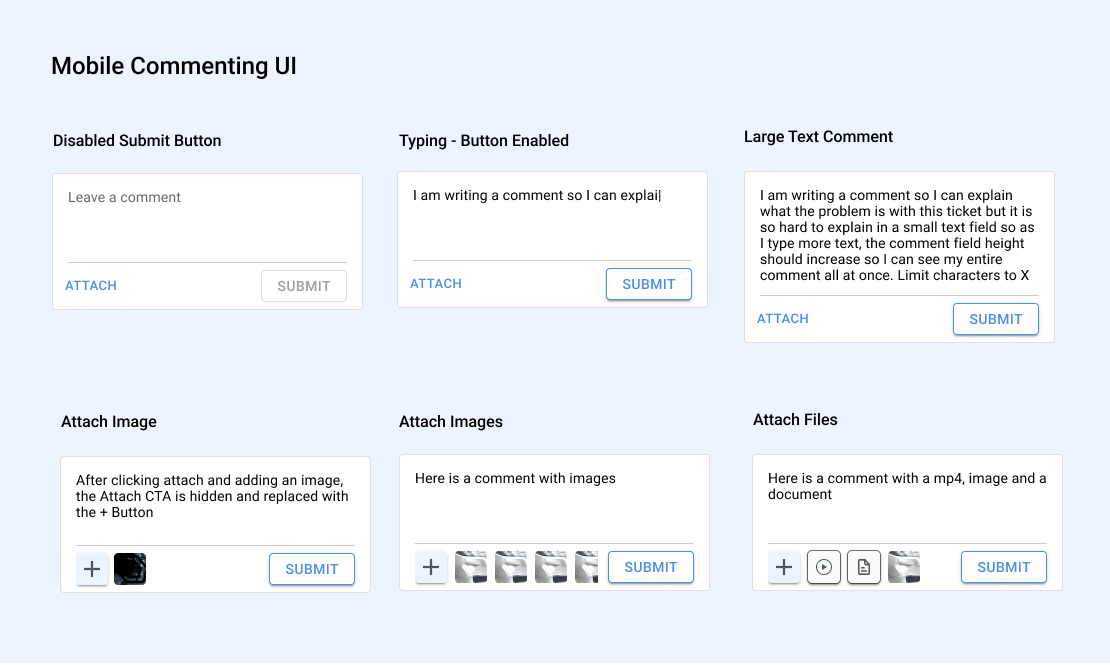Click the plus button in Attach Image card
1110x665 pixels.
click(x=92, y=569)
